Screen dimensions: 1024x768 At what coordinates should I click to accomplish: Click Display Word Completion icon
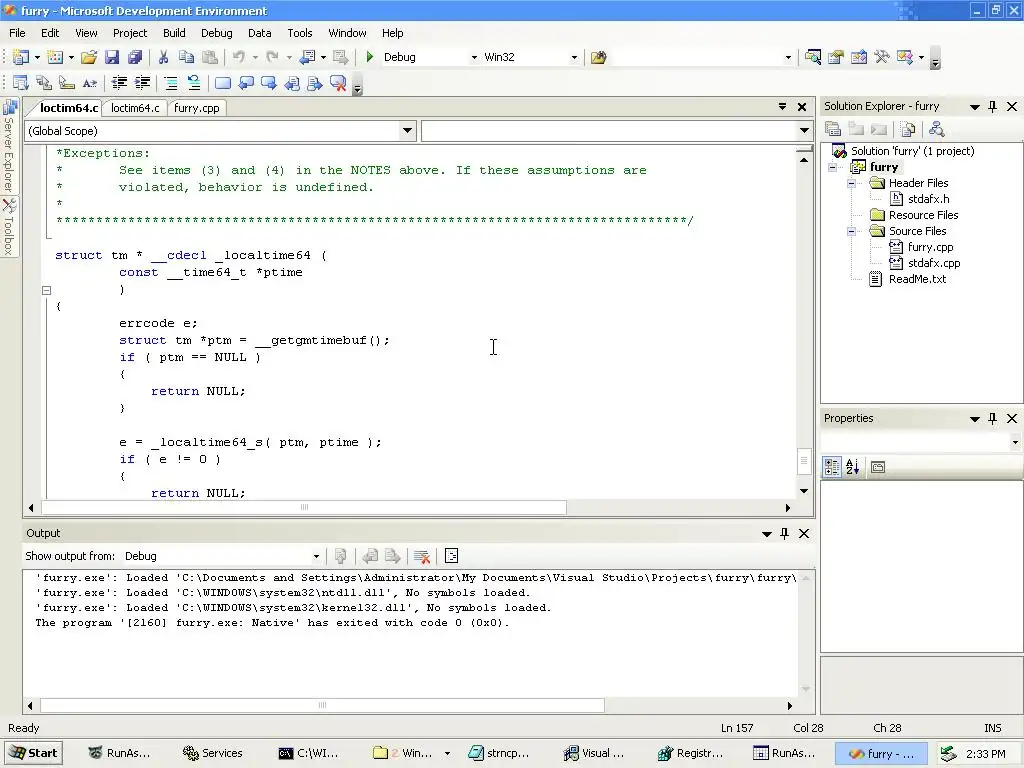click(89, 83)
